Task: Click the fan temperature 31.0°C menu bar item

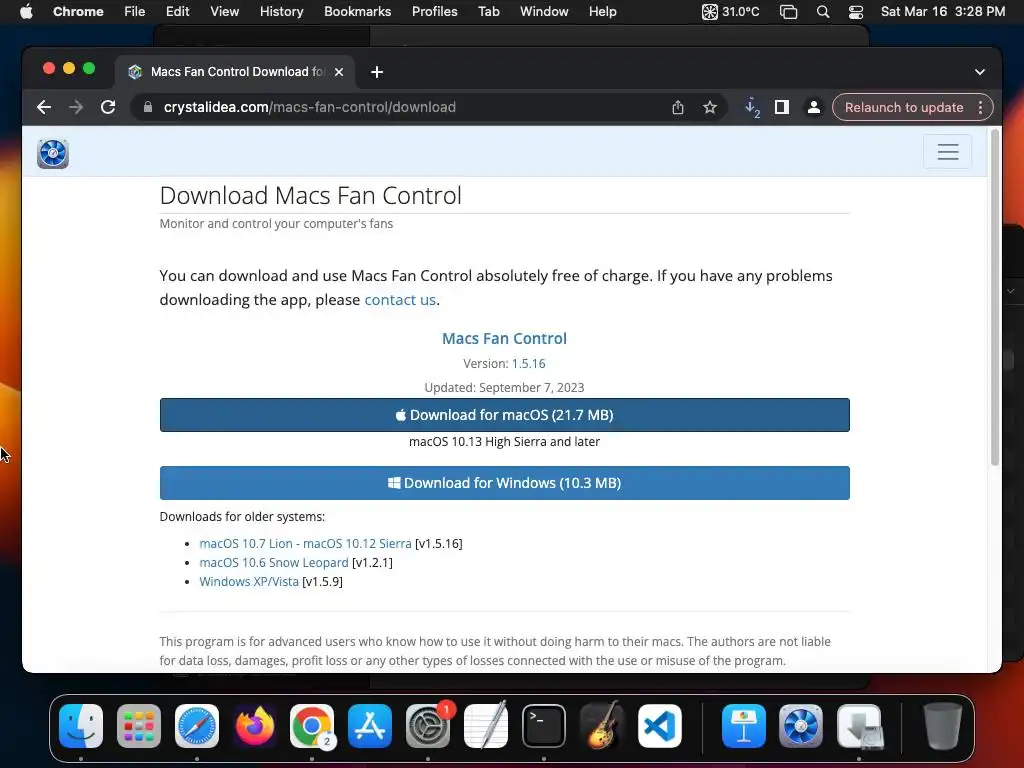Action: 730,12
